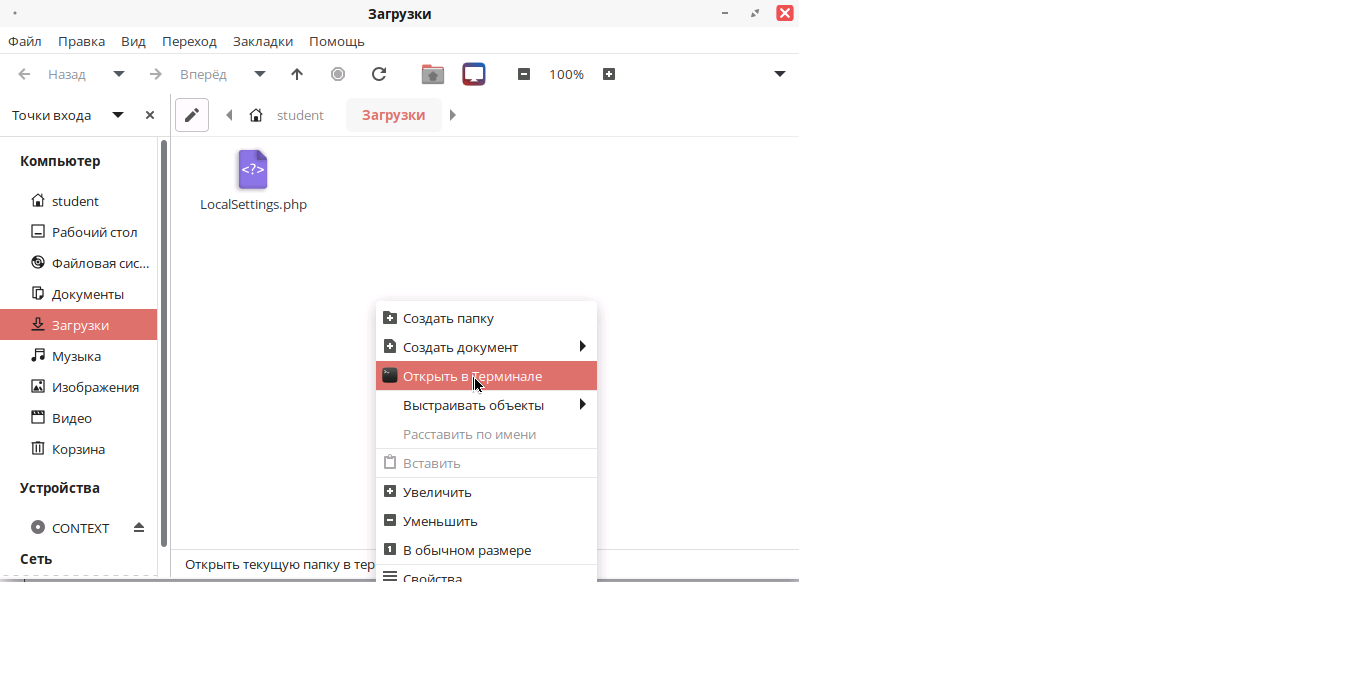This screenshot has width=1351, height=678.
Task: Expand the toolbar overflow arrow
Action: 780,74
